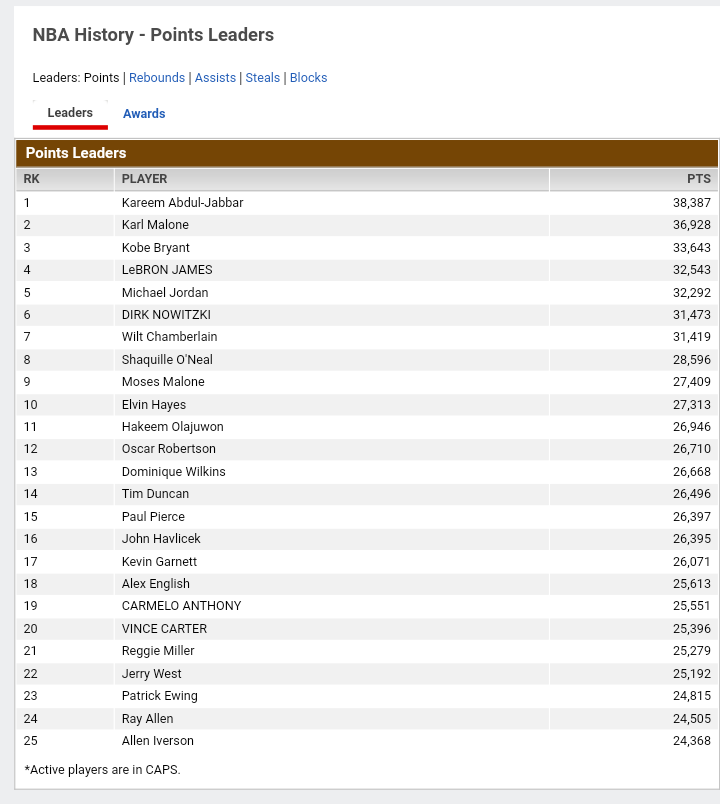Click the VINCE CARTER entry
The width and height of the screenshot is (720, 804).
164,629
